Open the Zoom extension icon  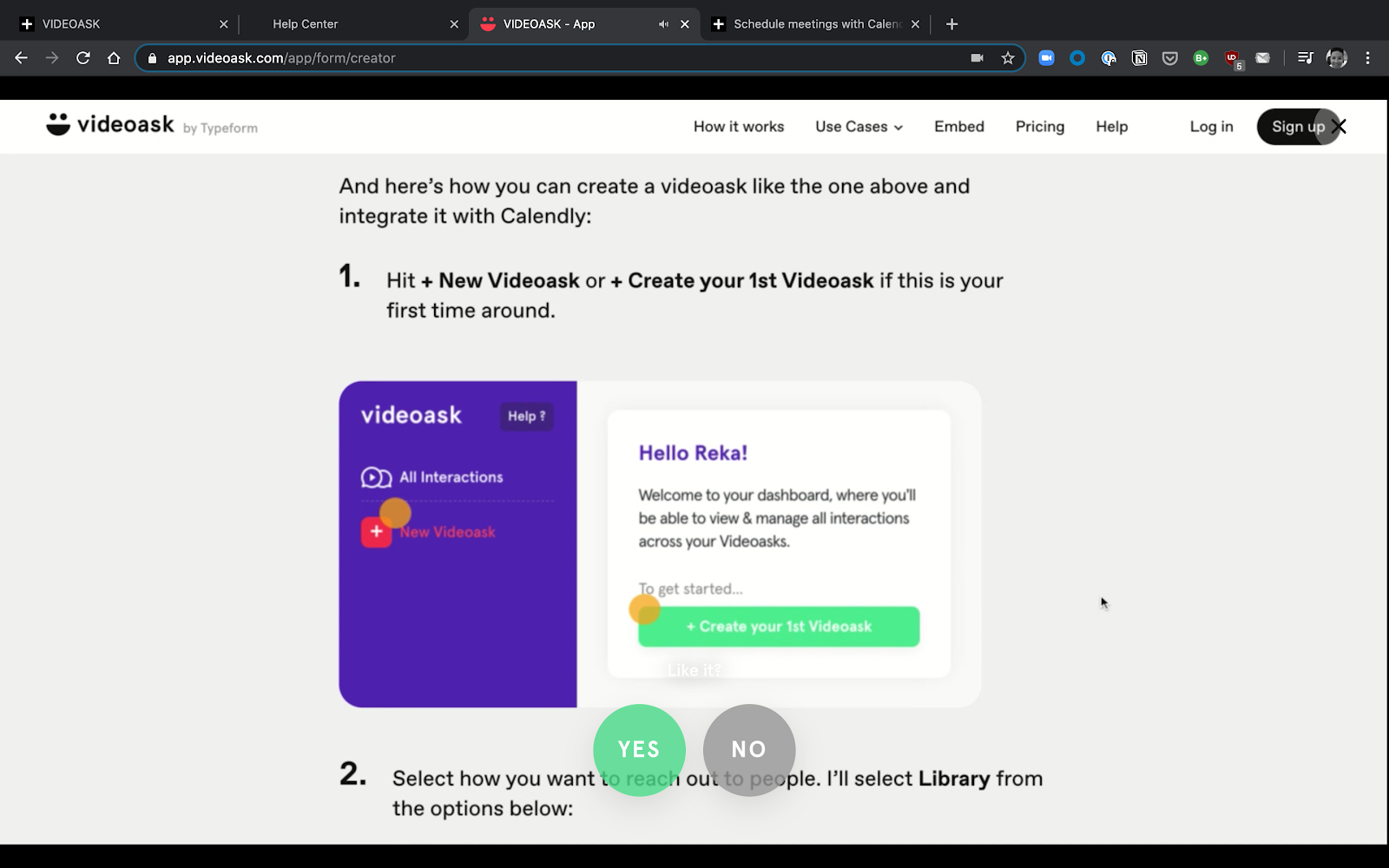click(1046, 58)
